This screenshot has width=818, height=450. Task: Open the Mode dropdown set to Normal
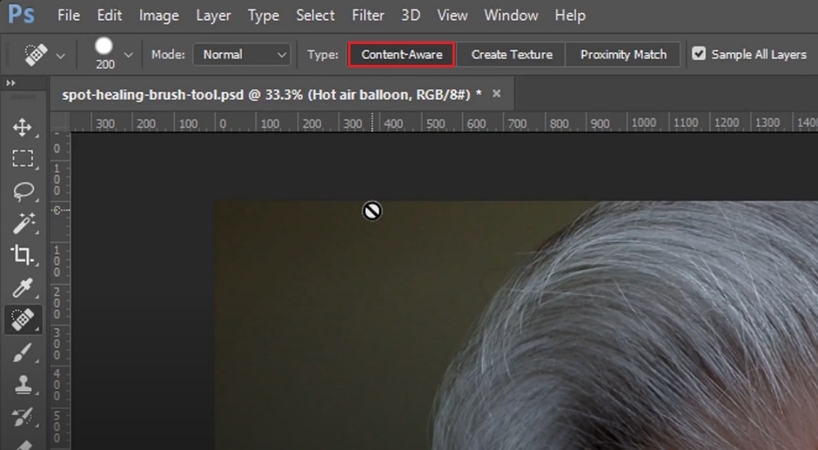click(x=242, y=54)
